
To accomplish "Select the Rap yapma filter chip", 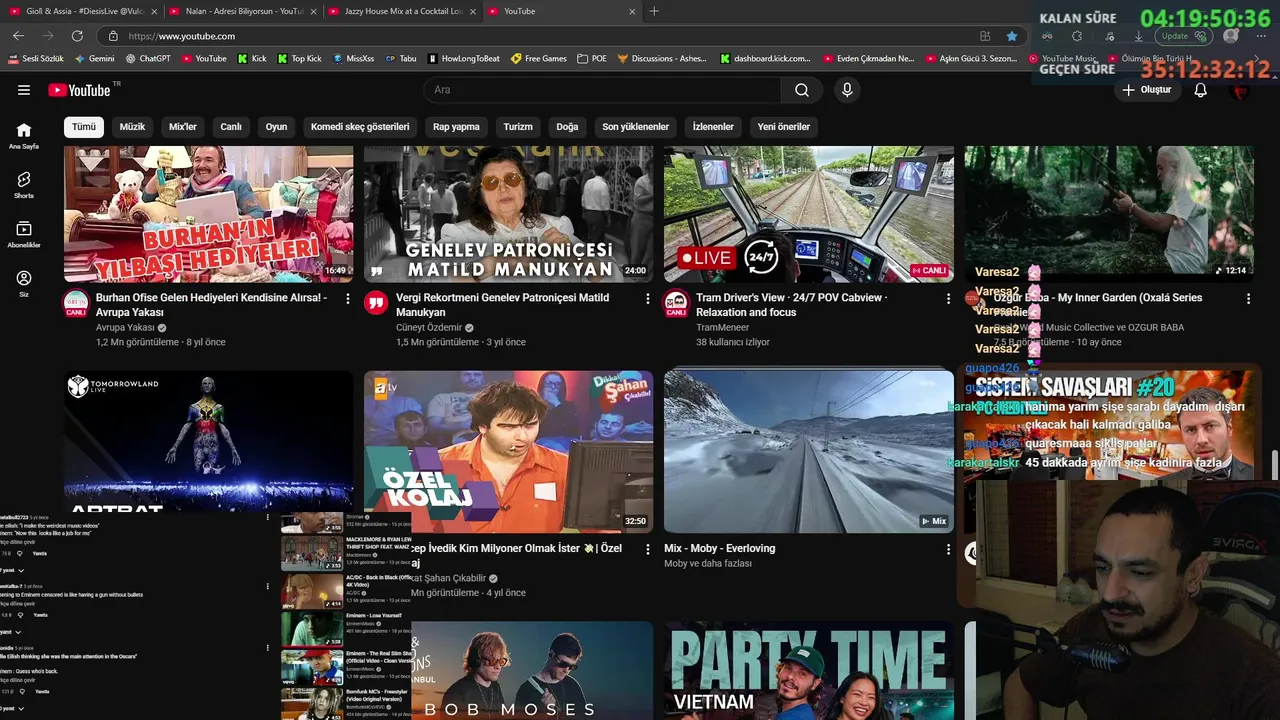I will pyautogui.click(x=456, y=127).
